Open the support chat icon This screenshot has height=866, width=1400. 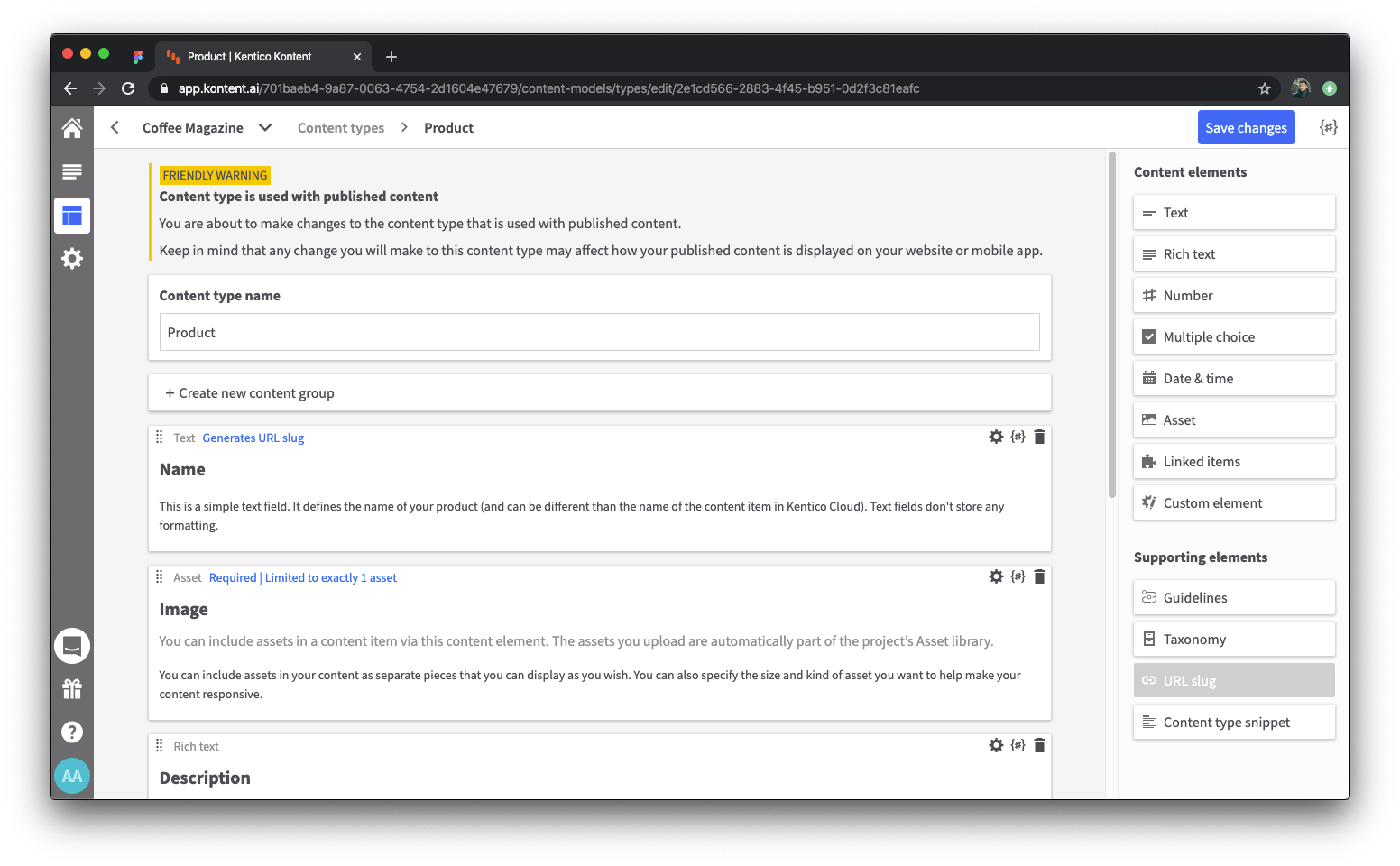[x=72, y=646]
